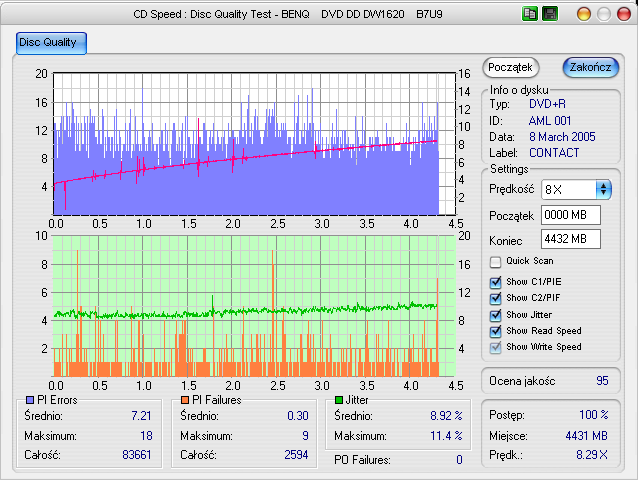This screenshot has width=638, height=480.
Task: Click the gray zoom window button
Action: pos(604,14)
